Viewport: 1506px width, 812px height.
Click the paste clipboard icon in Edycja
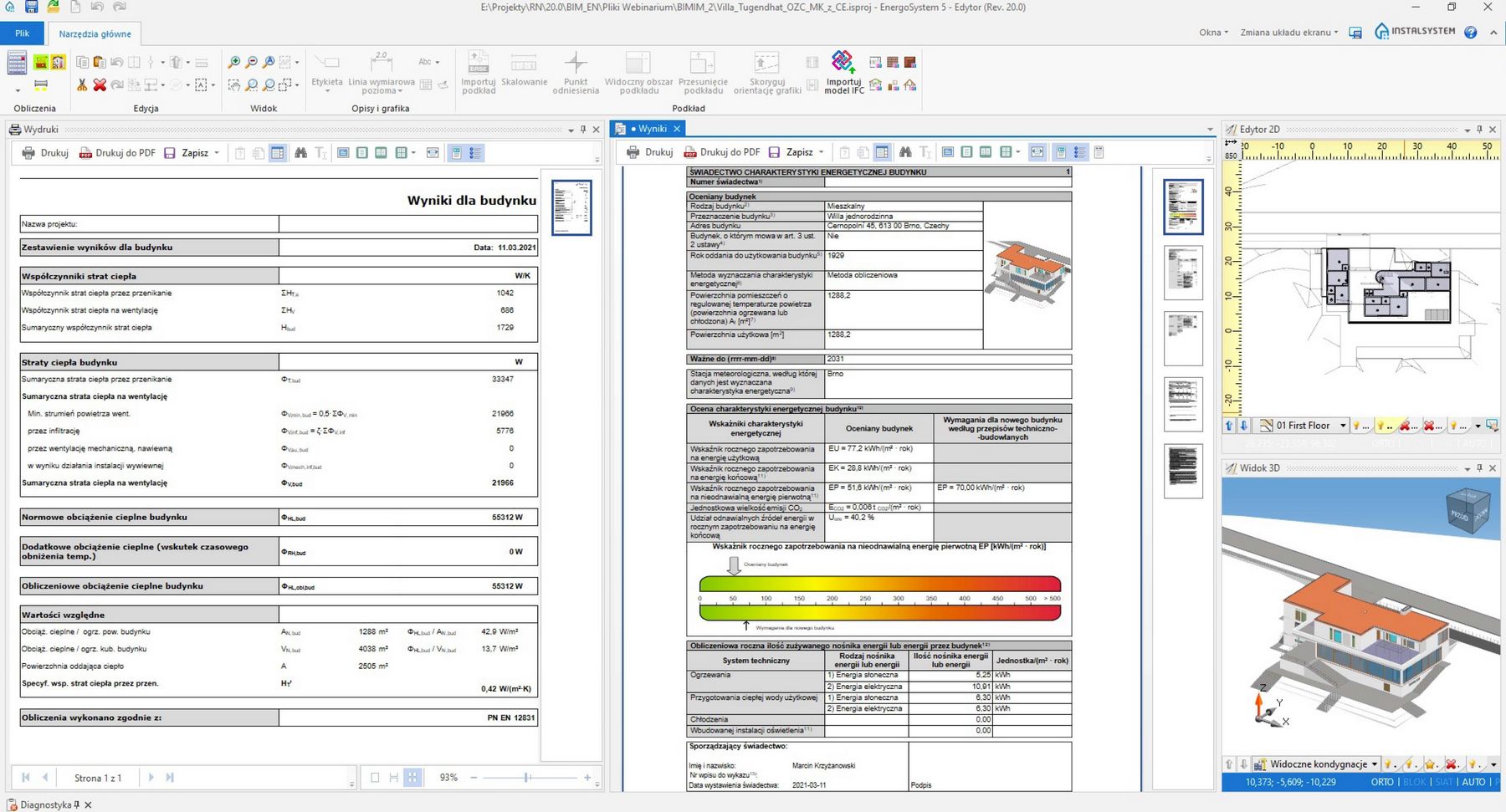[x=100, y=62]
